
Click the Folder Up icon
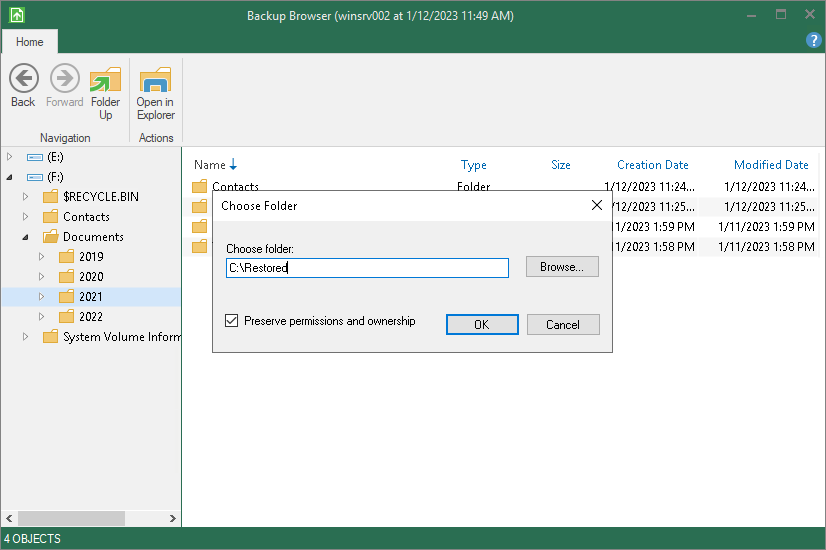[x=105, y=80]
